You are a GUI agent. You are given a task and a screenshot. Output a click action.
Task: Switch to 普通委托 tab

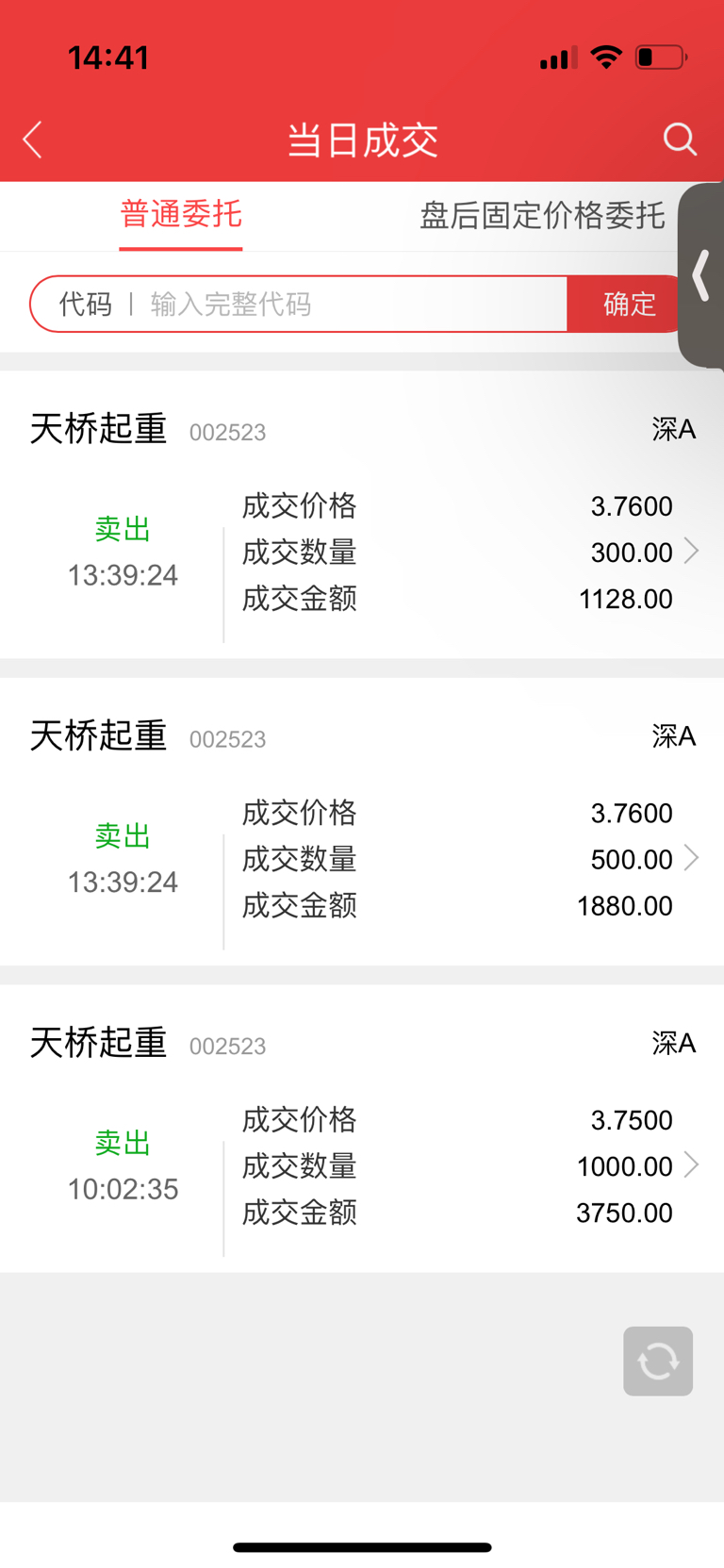tap(181, 214)
